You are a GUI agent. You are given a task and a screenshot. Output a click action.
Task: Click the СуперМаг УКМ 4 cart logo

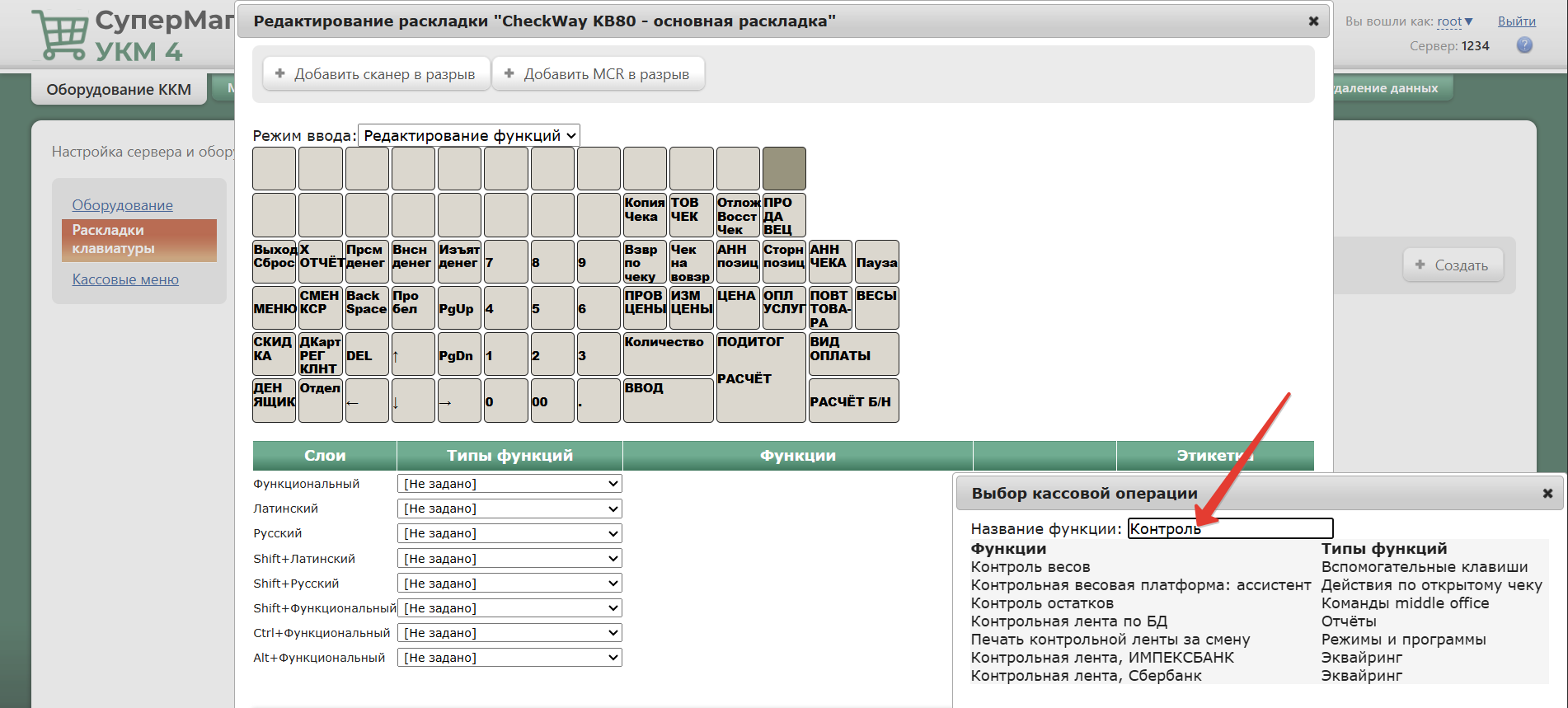click(132, 35)
